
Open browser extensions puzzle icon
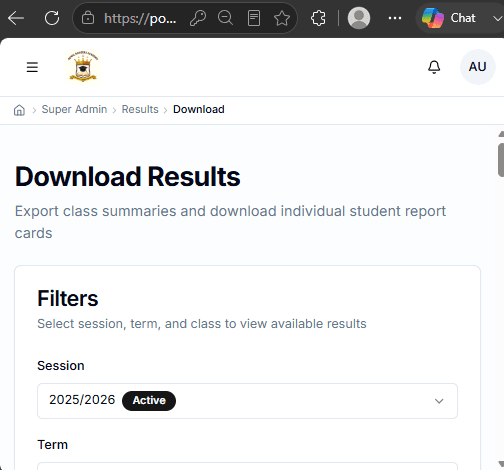tap(318, 18)
